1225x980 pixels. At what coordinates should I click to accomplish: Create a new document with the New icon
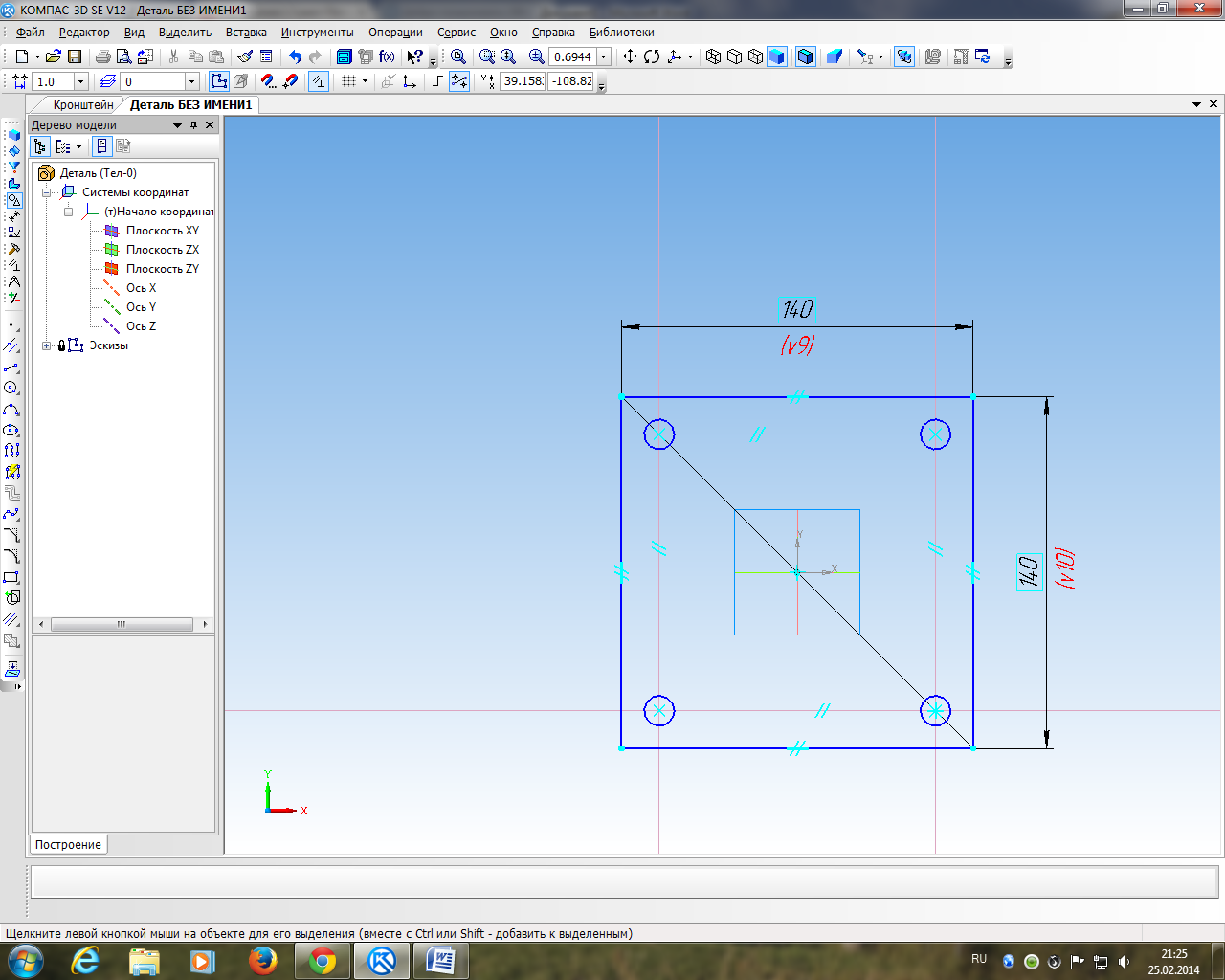point(21,56)
